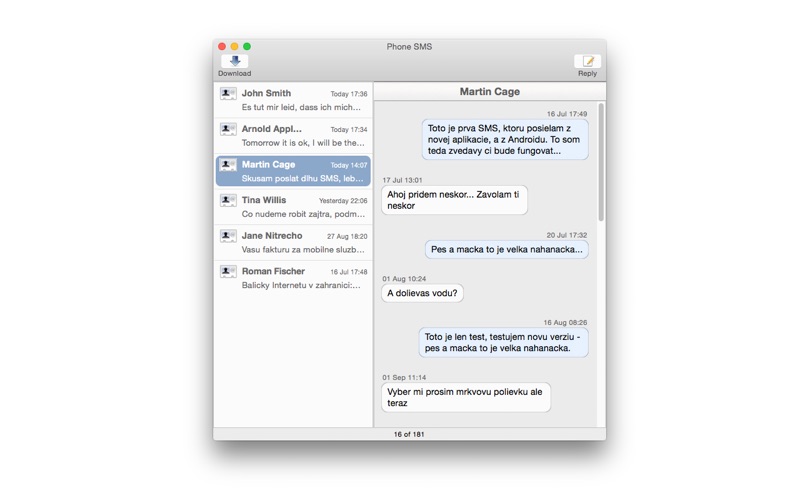Close the Phone SMS window
Image resolution: width=800 pixels, height=500 pixels.
222,46
